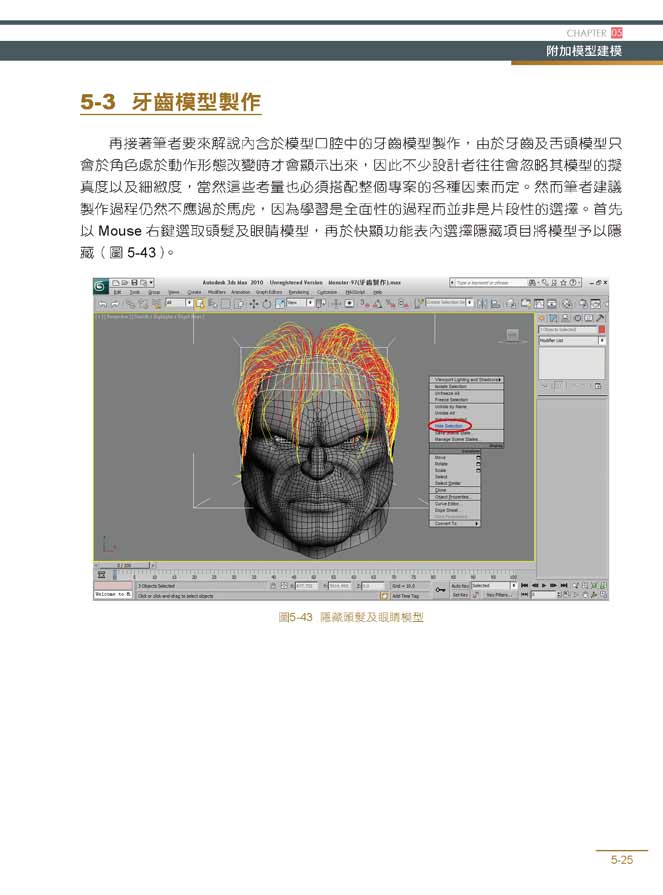Expand the Convert To submenu
The image size is (663, 895).
tap(454, 523)
